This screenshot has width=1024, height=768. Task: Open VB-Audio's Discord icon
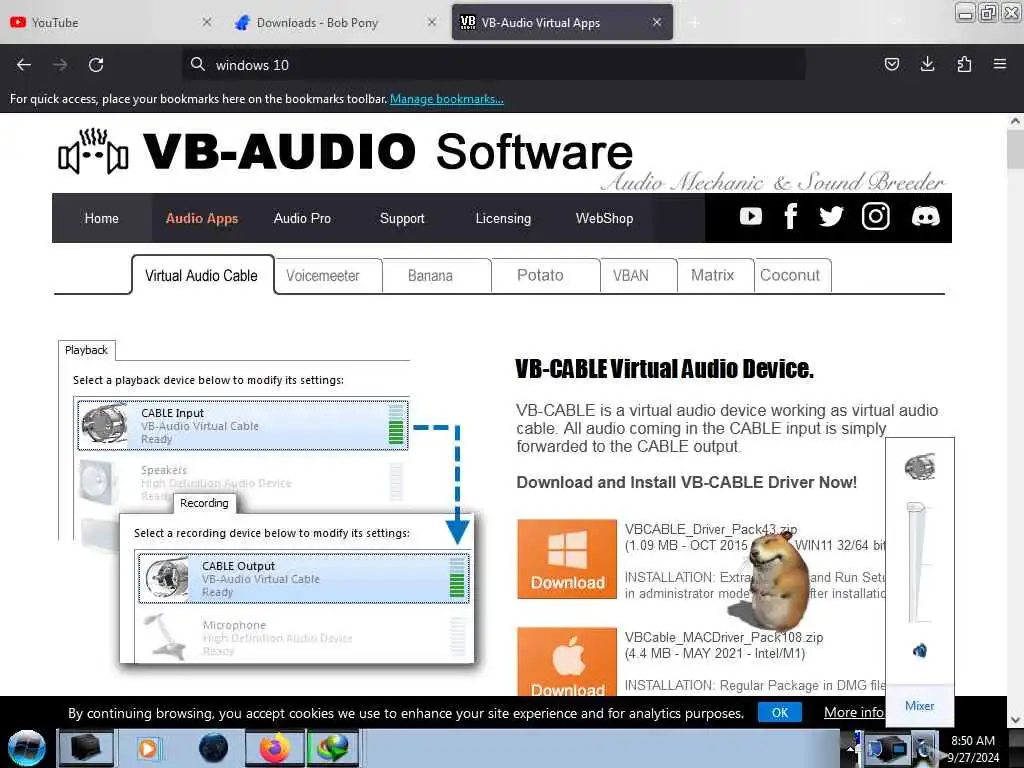coord(925,216)
